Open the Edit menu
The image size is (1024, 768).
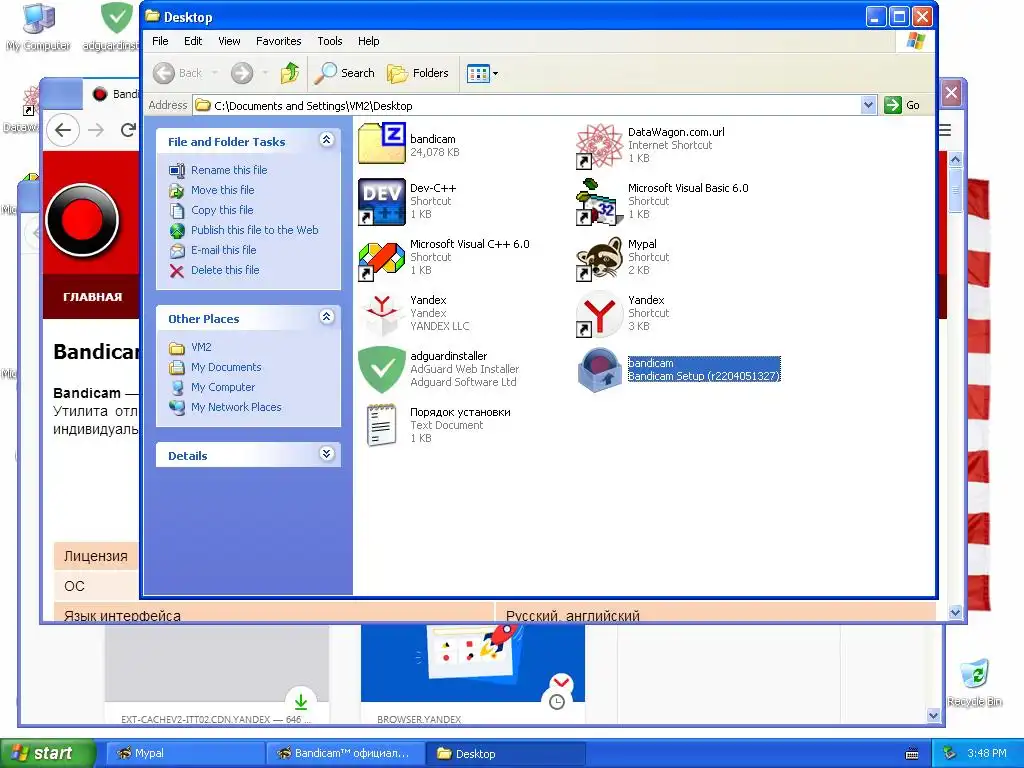tap(193, 41)
